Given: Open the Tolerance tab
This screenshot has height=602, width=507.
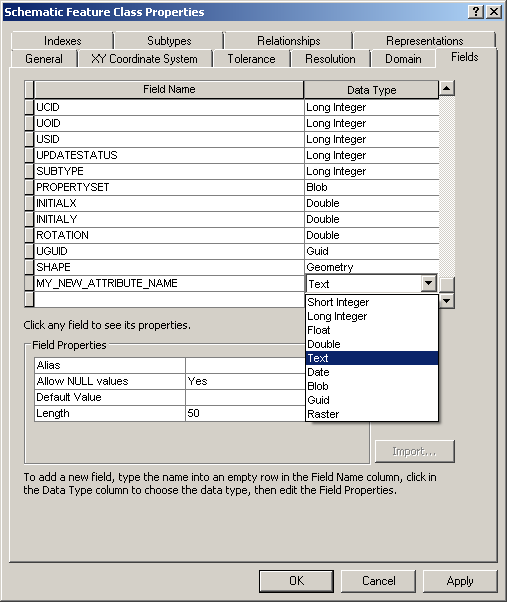Looking at the screenshot, I should 251,59.
